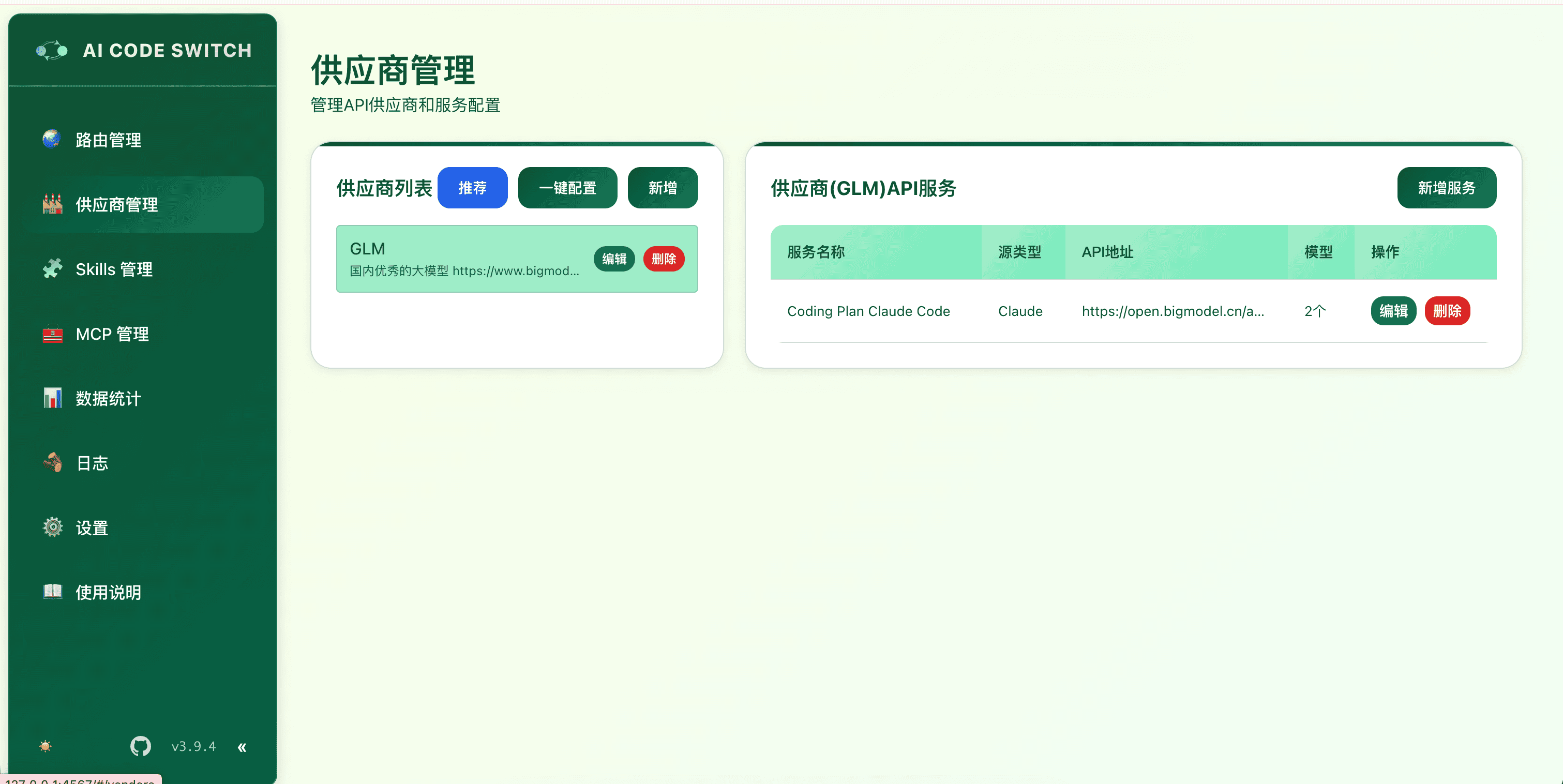Open 推荐 recommended vendors button
Viewport: 1563px width, 784px height.
tap(472, 188)
